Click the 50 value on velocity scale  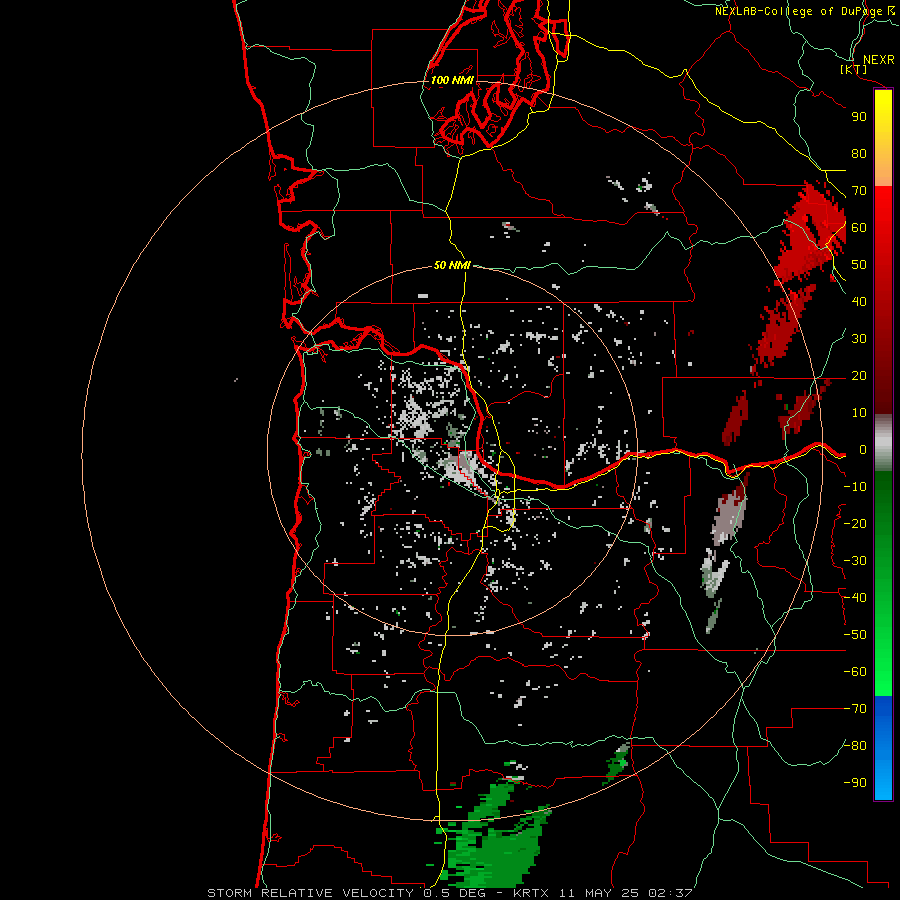click(x=859, y=265)
